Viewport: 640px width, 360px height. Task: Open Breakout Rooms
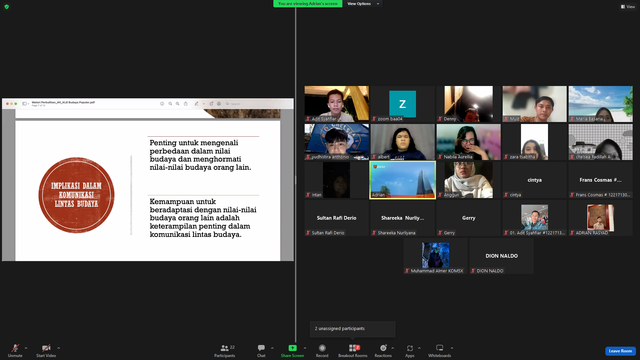(353, 350)
